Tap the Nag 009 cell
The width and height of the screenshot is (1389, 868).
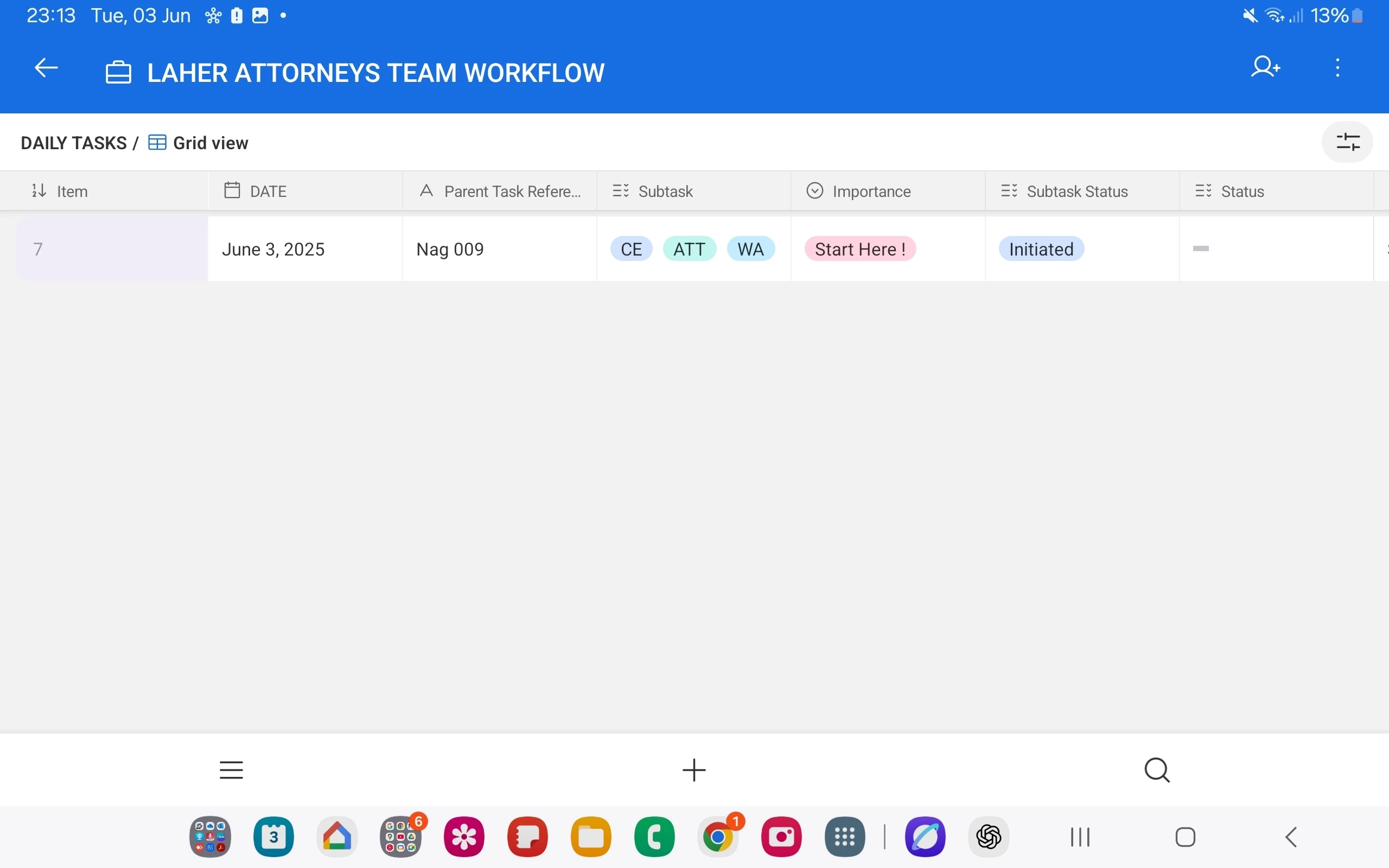coord(500,248)
